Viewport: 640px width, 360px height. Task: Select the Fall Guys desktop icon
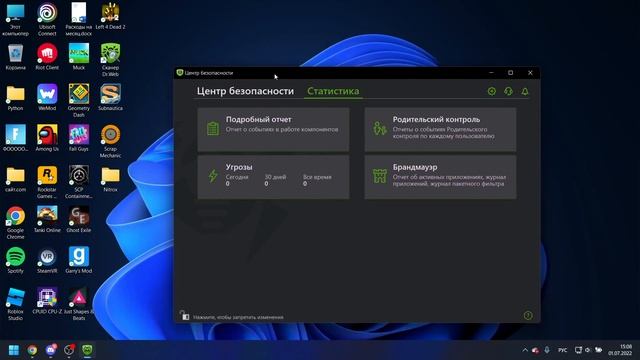click(79, 138)
